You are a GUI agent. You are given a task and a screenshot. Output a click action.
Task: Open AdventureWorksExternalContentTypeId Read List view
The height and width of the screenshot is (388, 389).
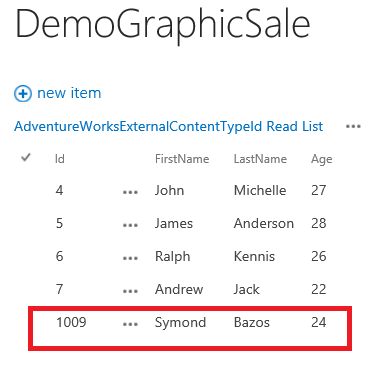coord(168,127)
